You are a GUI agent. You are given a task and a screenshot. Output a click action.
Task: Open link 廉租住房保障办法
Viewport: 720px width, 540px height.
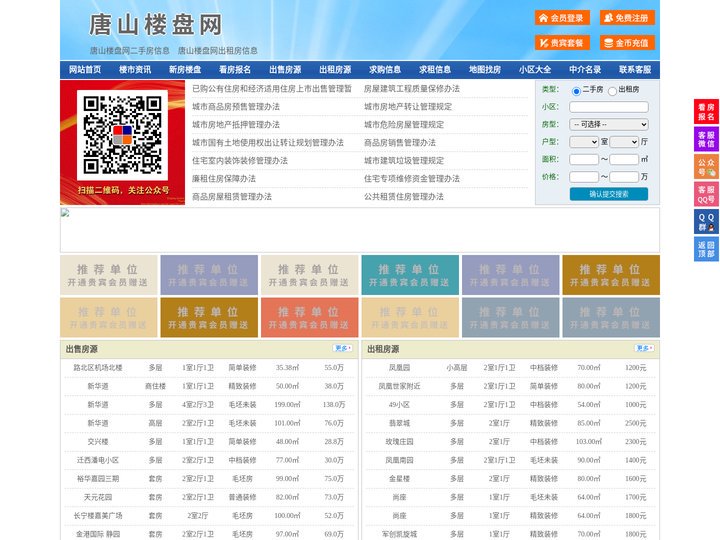(x=224, y=179)
